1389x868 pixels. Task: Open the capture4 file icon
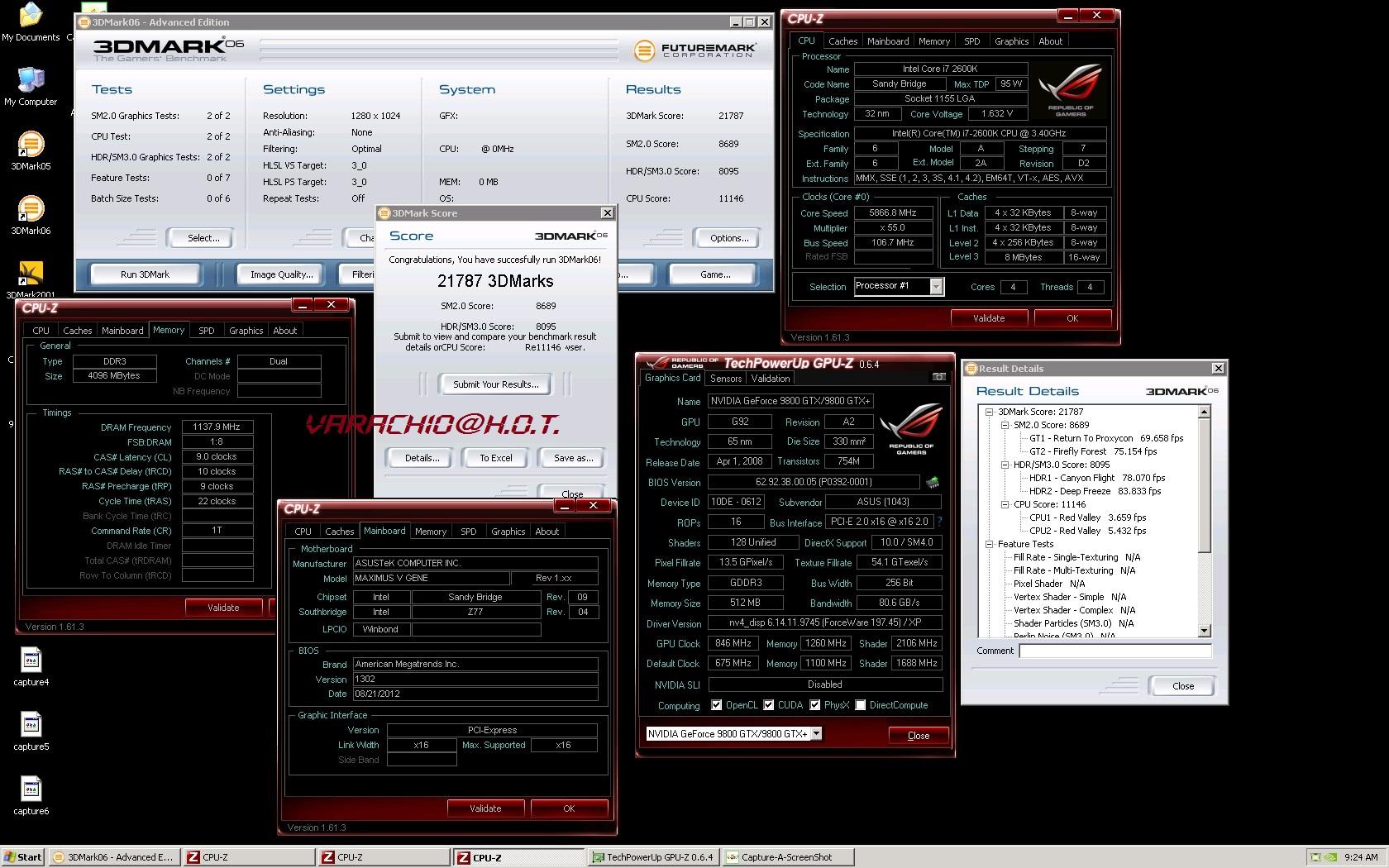tap(31, 666)
